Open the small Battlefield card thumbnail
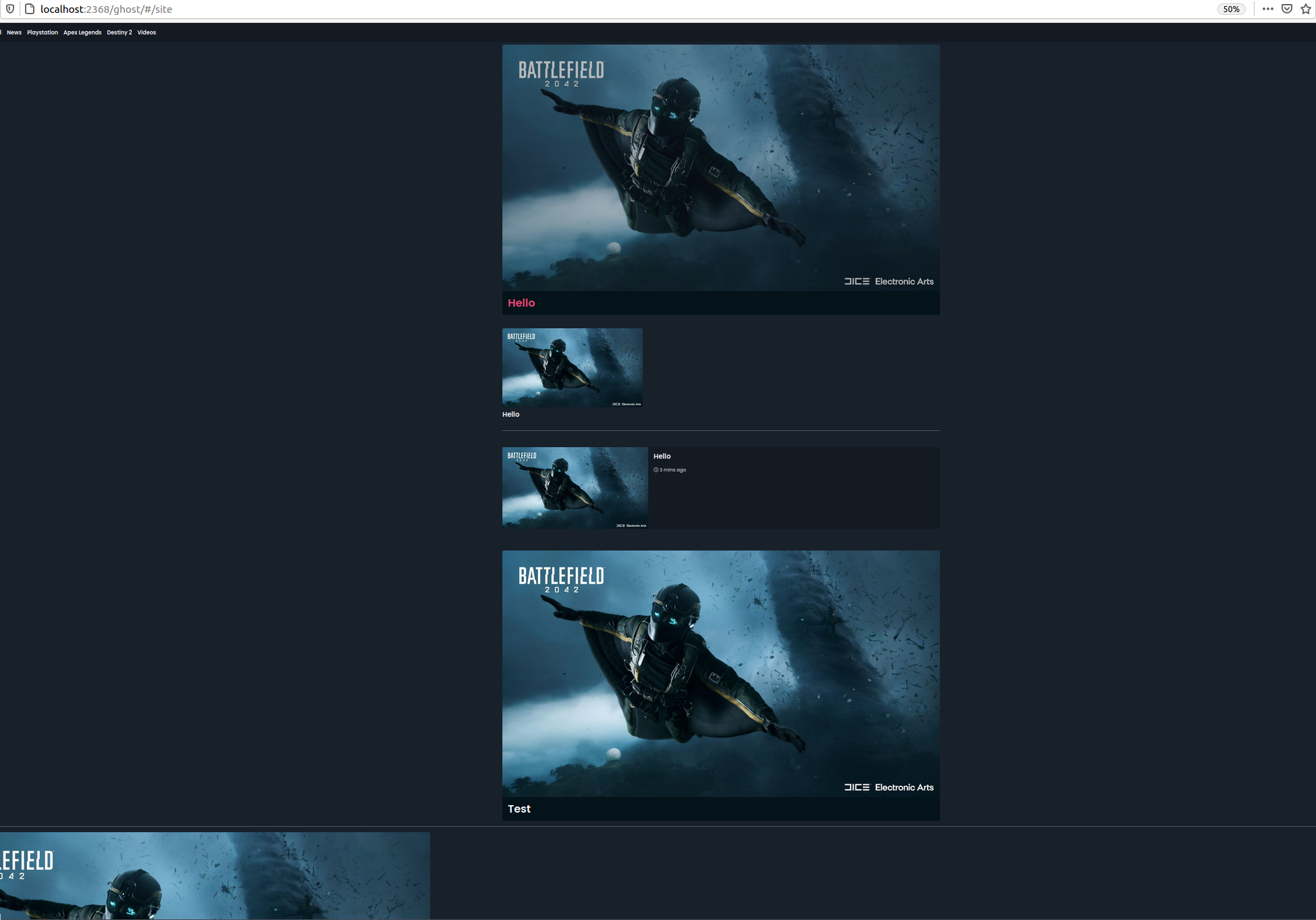Viewport: 1316px width, 920px height. (572, 367)
